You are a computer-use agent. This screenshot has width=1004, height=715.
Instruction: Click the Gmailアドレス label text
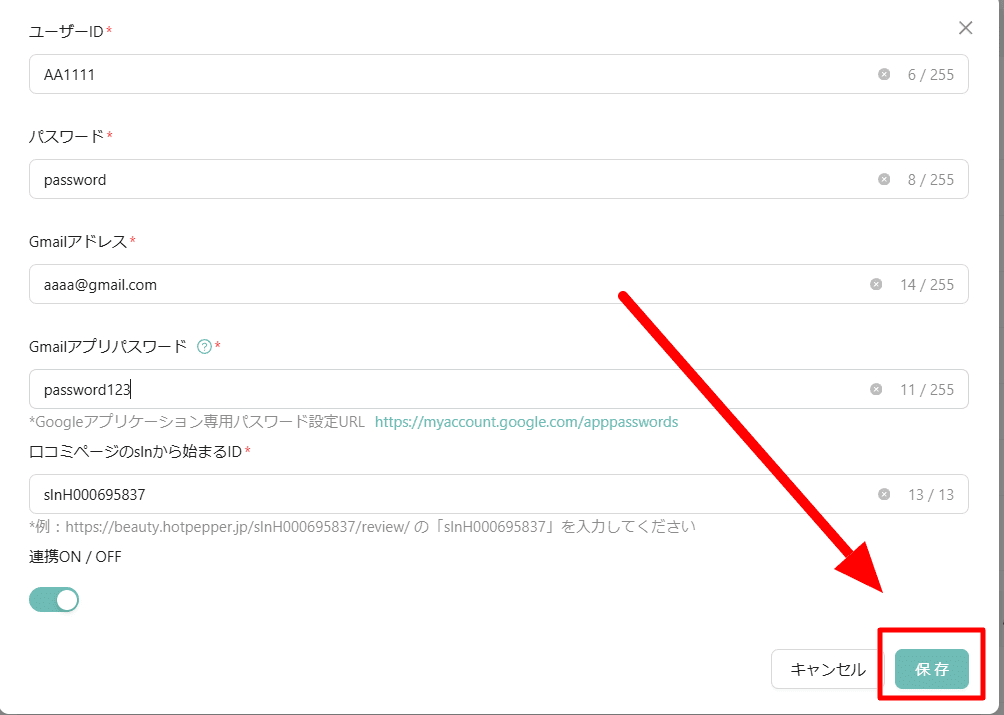[x=78, y=241]
